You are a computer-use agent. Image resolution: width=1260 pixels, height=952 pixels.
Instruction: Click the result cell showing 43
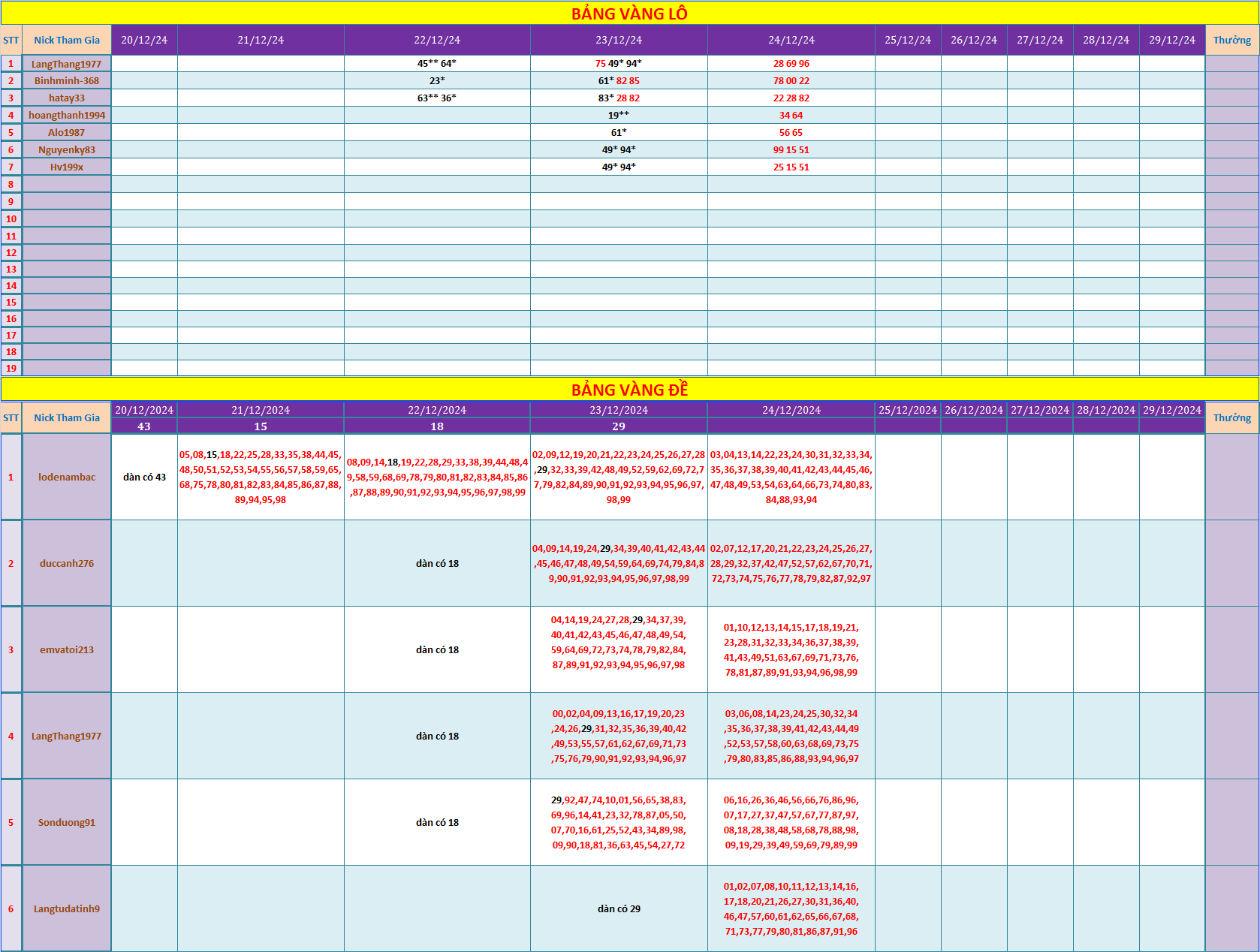point(144,426)
